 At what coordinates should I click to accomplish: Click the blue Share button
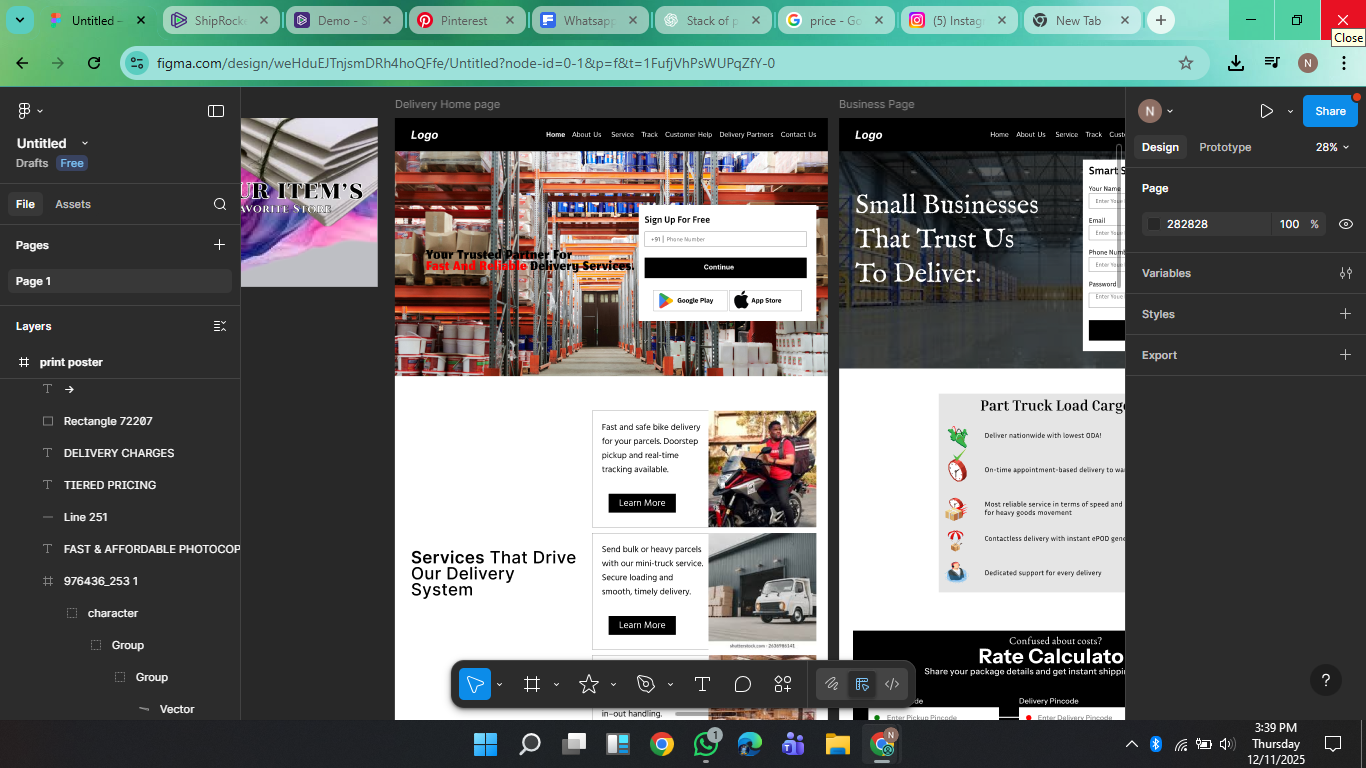click(1329, 111)
